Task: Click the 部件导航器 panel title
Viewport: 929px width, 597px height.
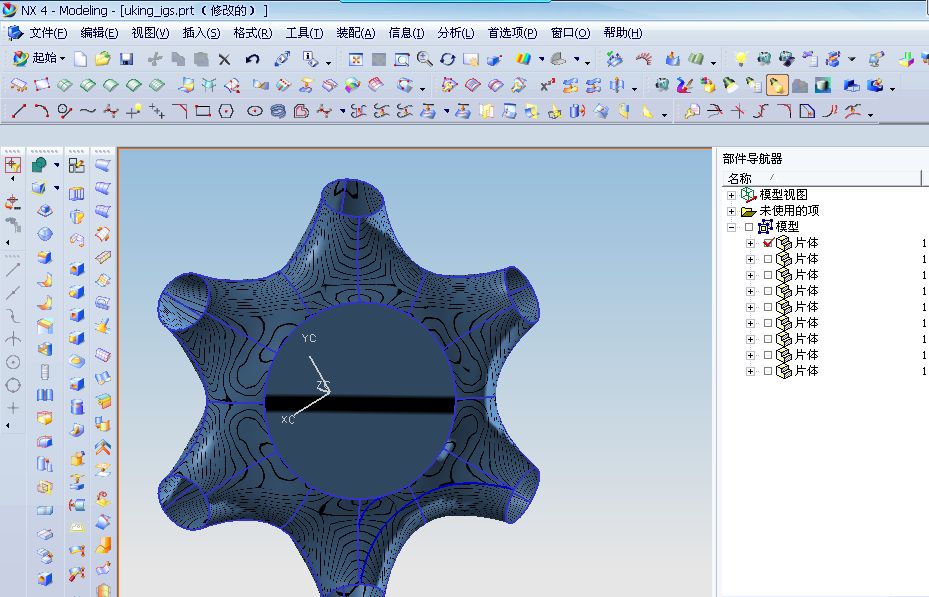Action: 752,159
